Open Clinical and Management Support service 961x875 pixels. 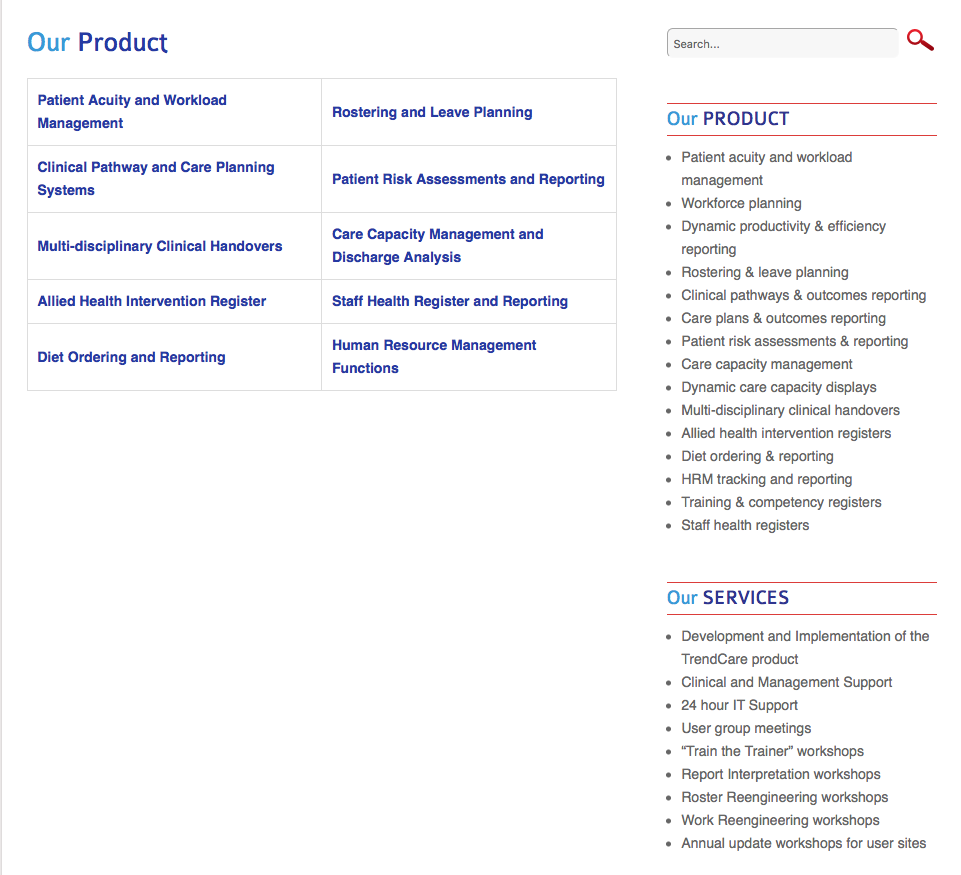pos(787,682)
